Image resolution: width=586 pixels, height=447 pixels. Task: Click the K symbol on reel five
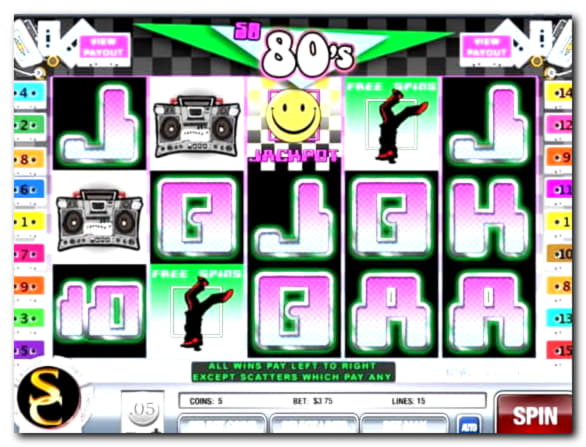[489, 218]
